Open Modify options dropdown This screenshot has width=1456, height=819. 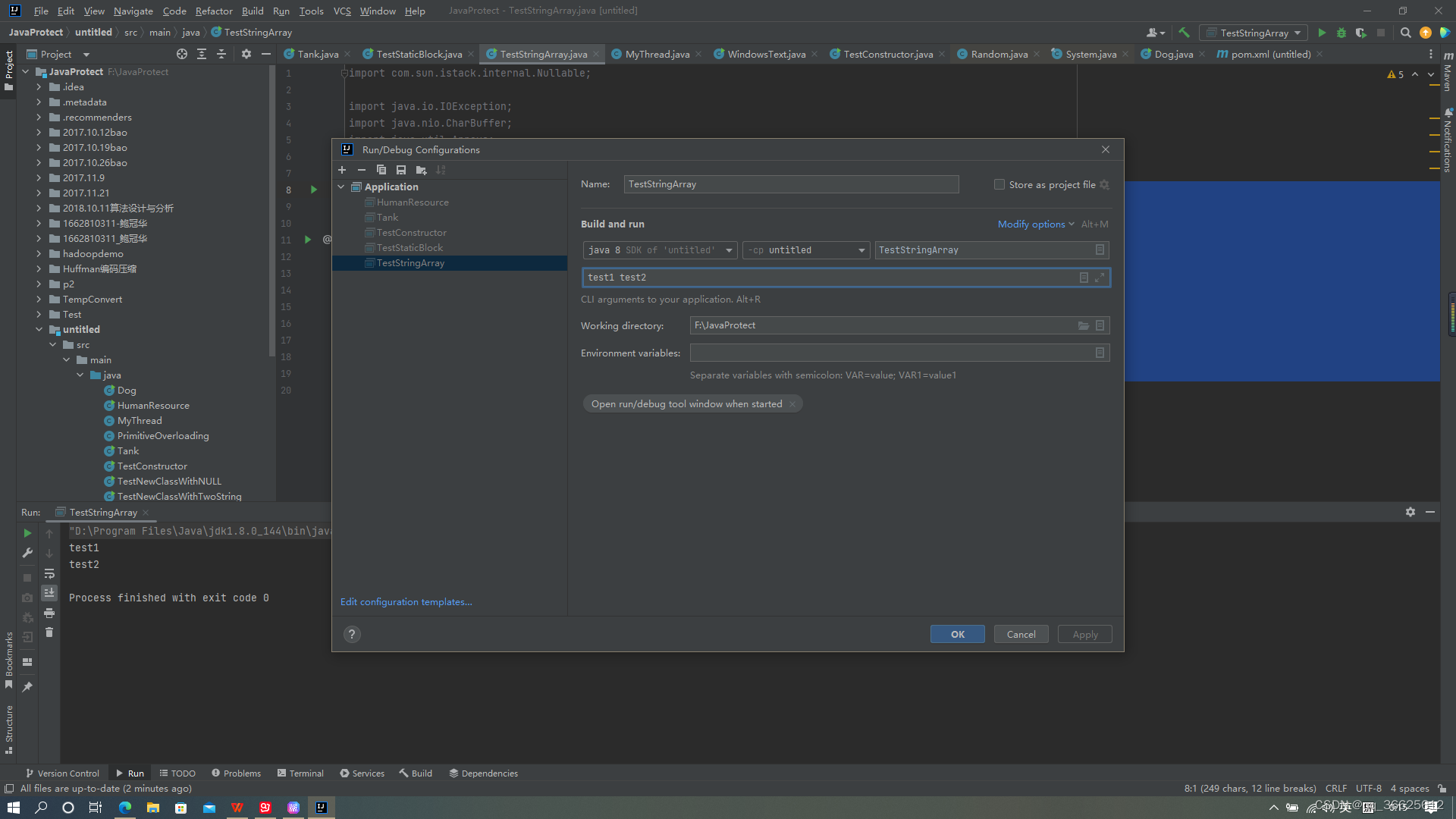click(1036, 224)
